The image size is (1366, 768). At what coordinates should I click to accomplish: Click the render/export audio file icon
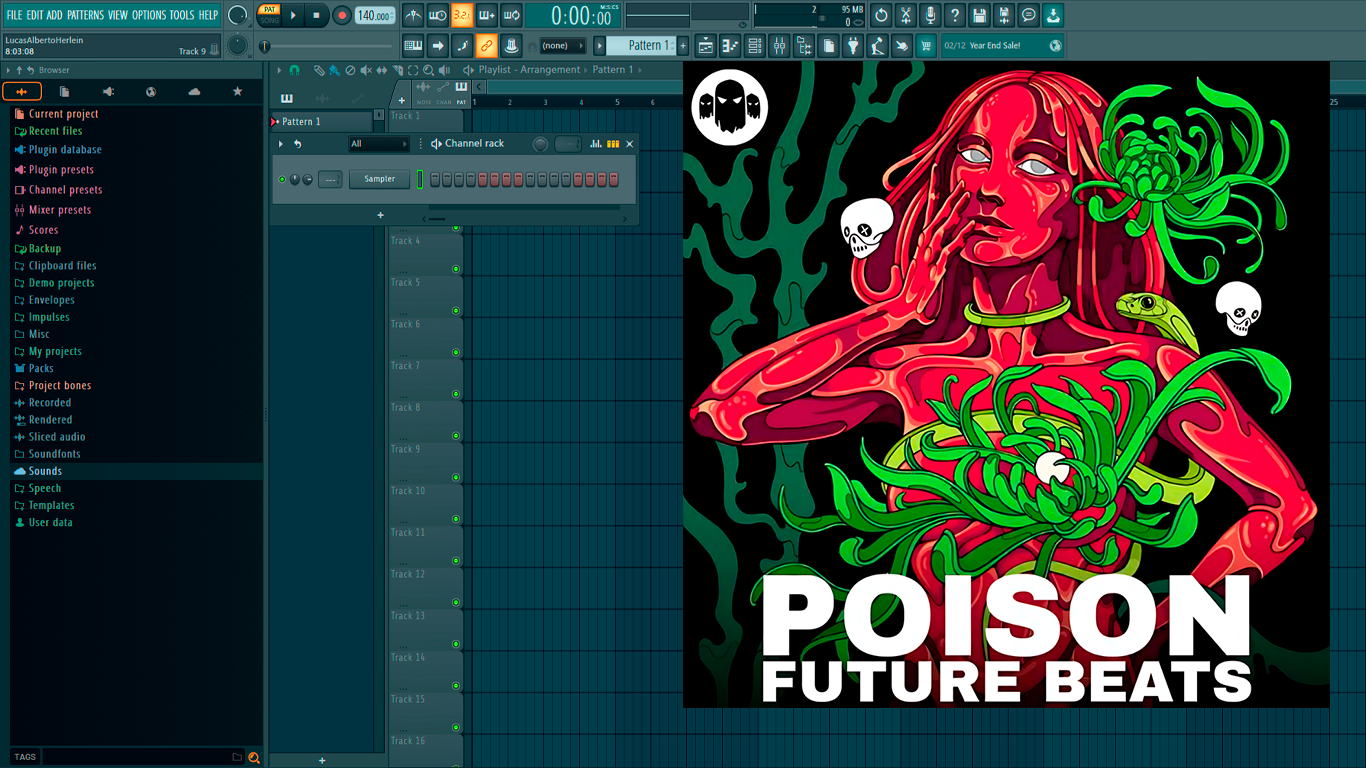tap(1004, 15)
